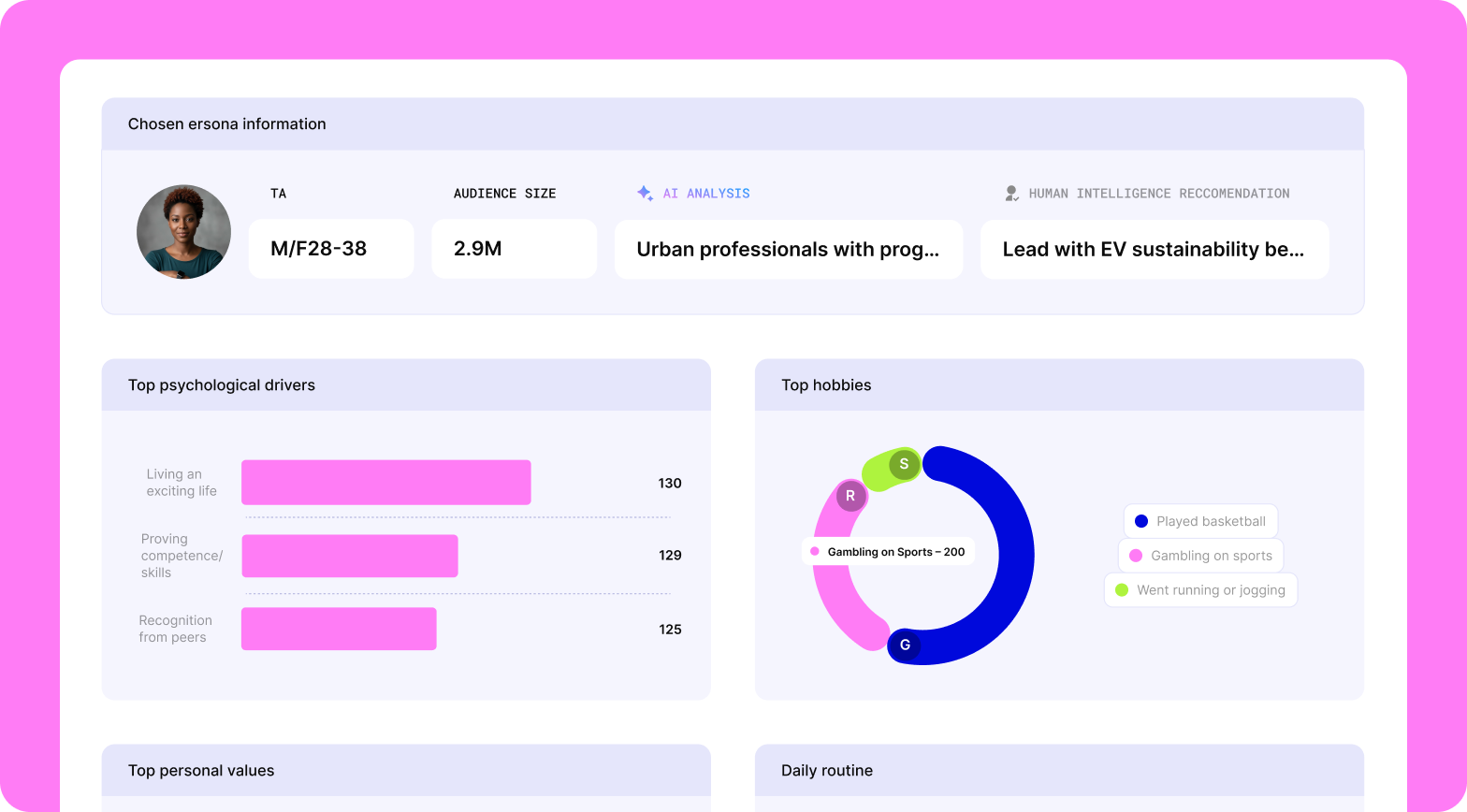Screen dimensions: 1467x812
Task: Click the M/F28-38 target audience card
Action: point(331,249)
